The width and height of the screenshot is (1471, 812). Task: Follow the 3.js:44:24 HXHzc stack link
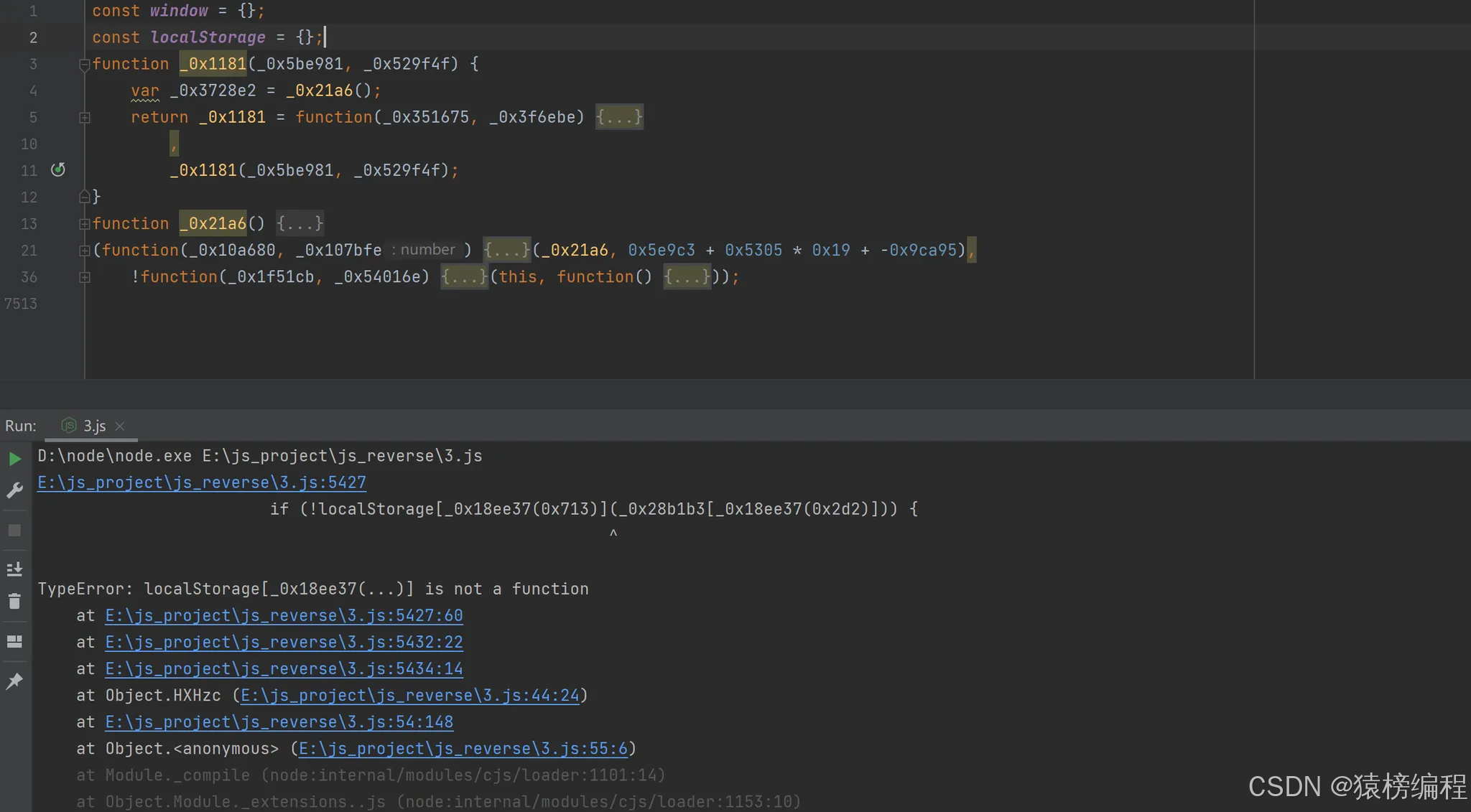point(409,695)
